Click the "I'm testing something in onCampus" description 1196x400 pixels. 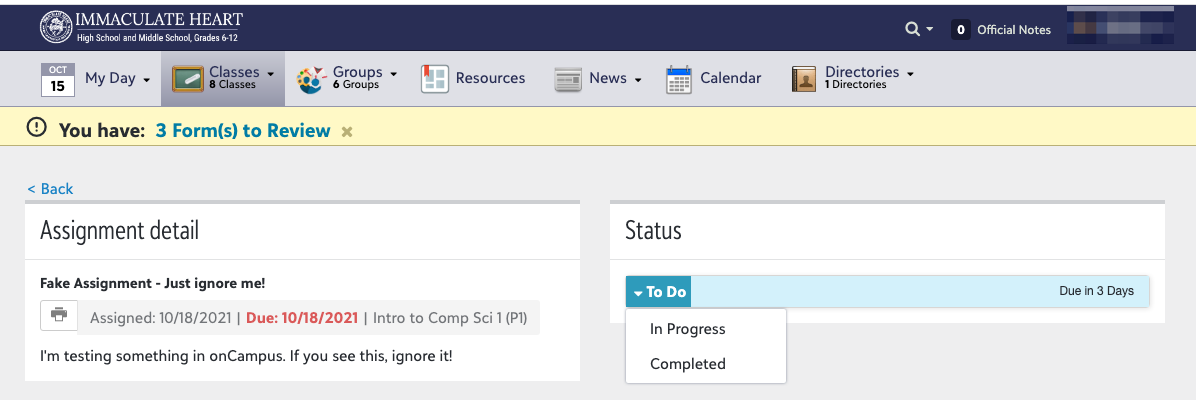(246, 356)
